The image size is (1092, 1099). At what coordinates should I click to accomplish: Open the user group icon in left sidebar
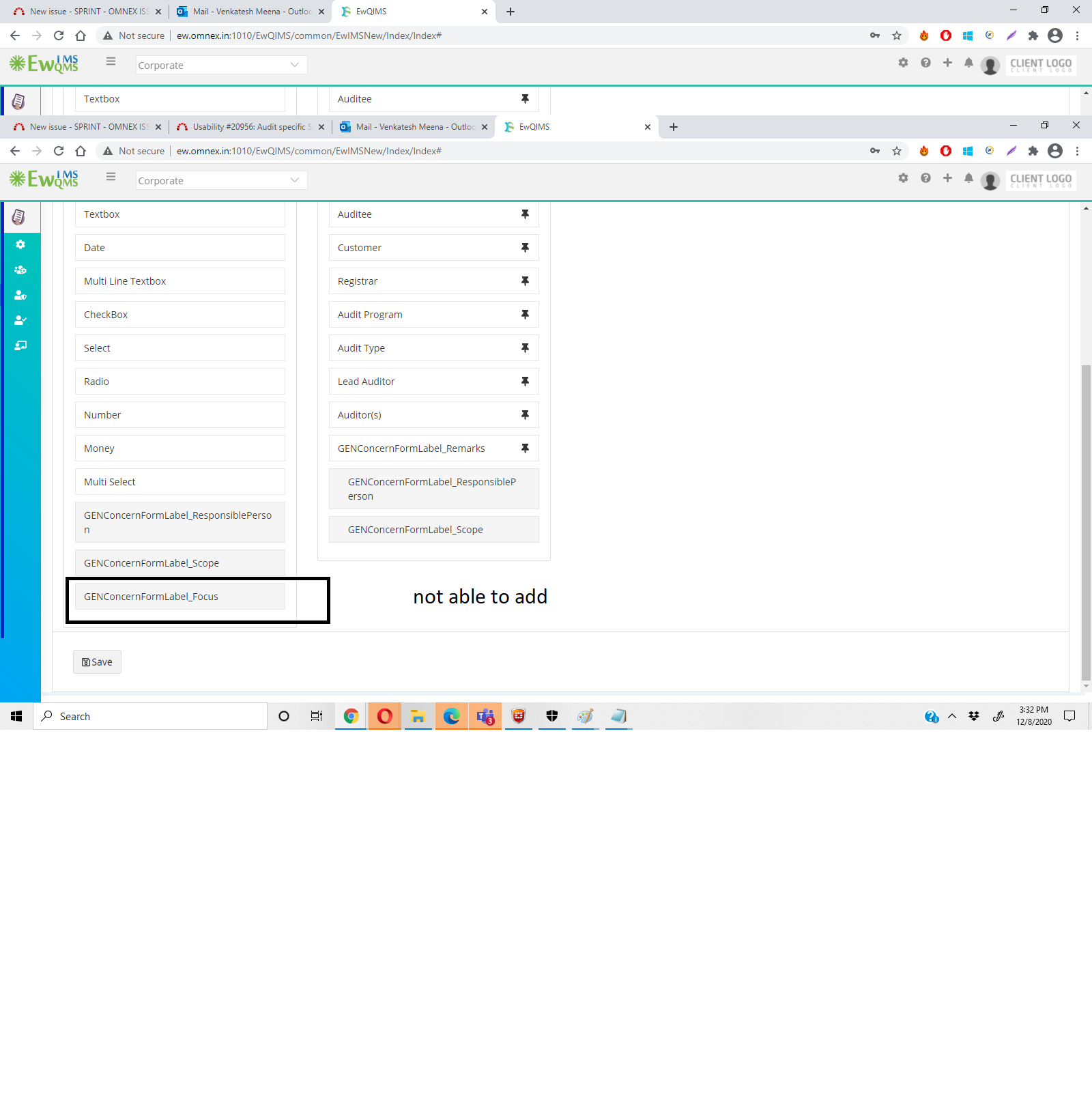pos(20,270)
